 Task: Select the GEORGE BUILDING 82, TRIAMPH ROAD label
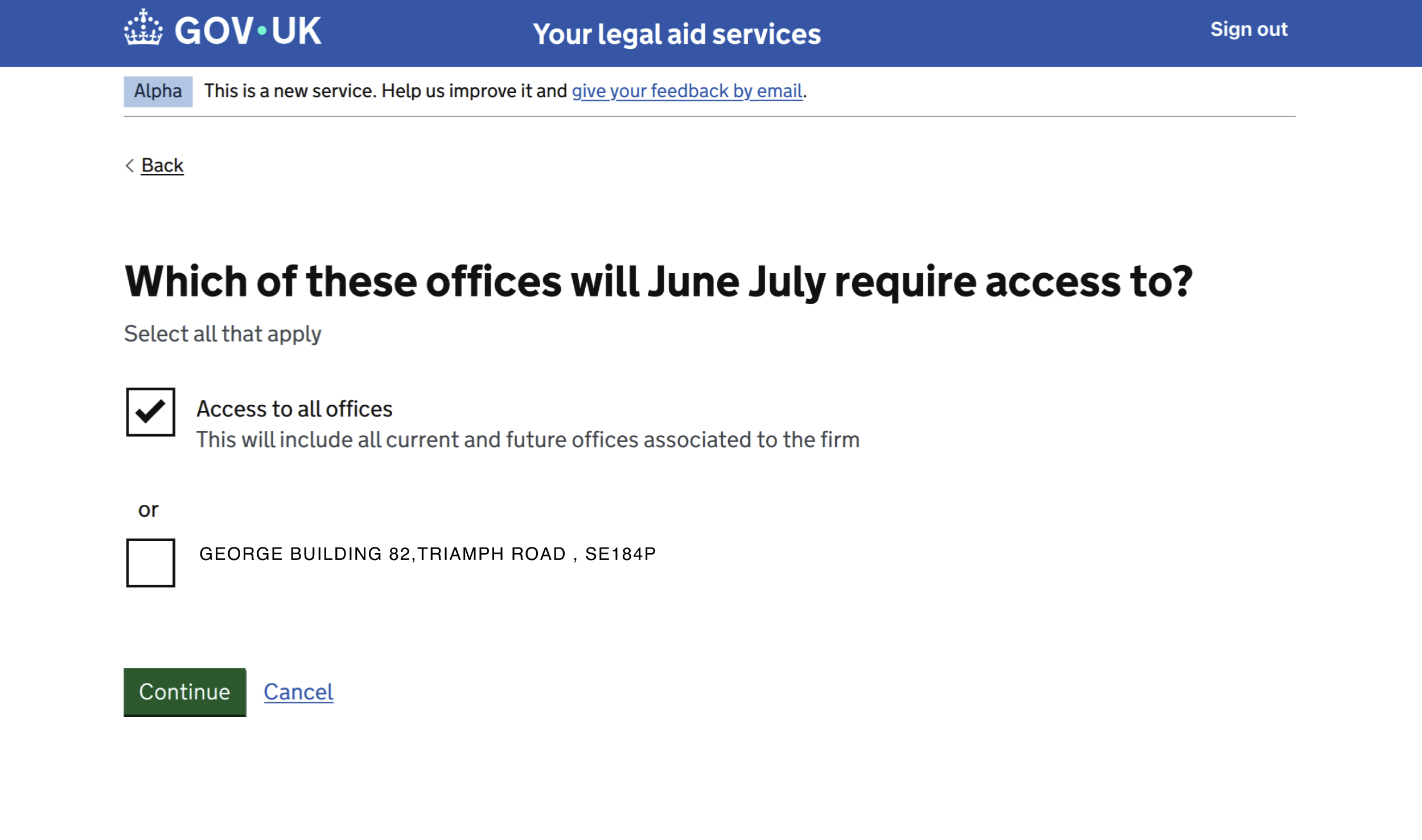coord(428,554)
